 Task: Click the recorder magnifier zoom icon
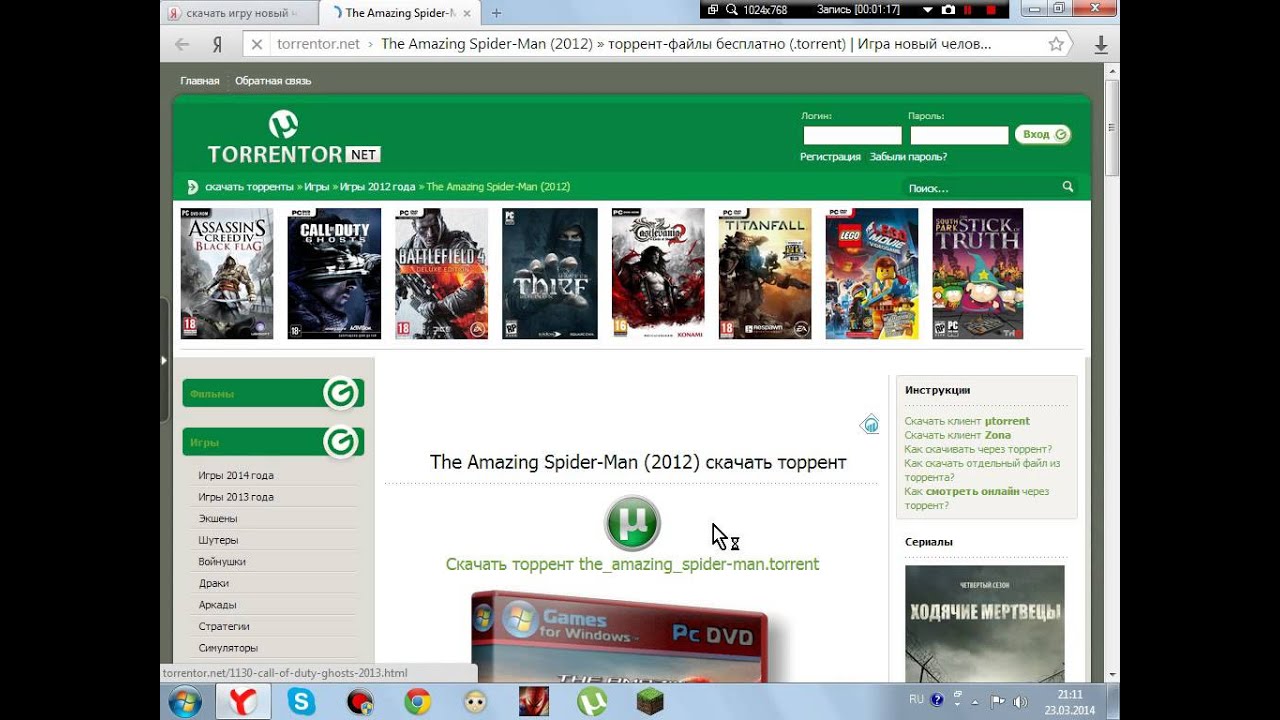[732, 10]
